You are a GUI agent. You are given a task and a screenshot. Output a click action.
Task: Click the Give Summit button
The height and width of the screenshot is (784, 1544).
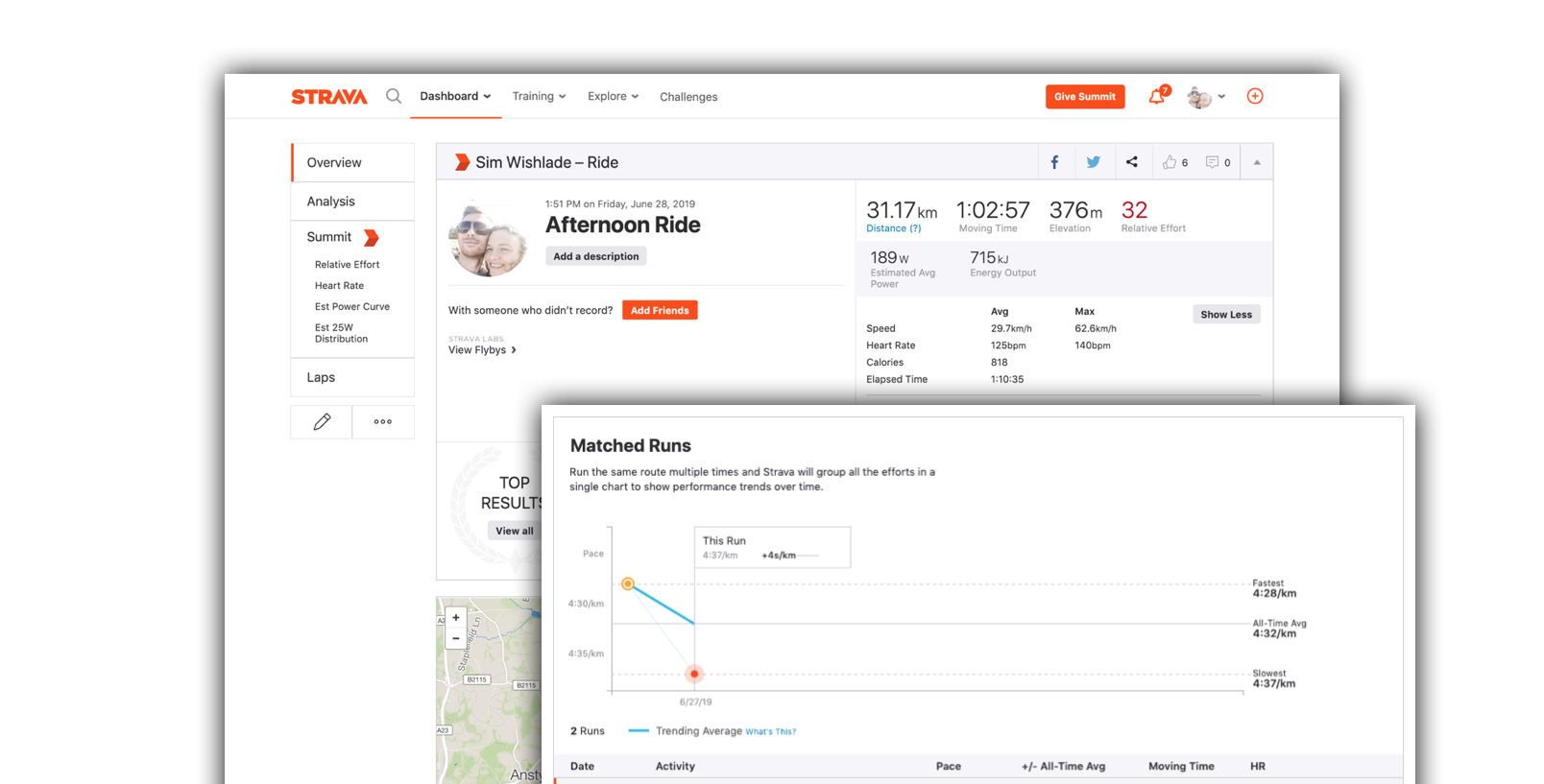1085,97
